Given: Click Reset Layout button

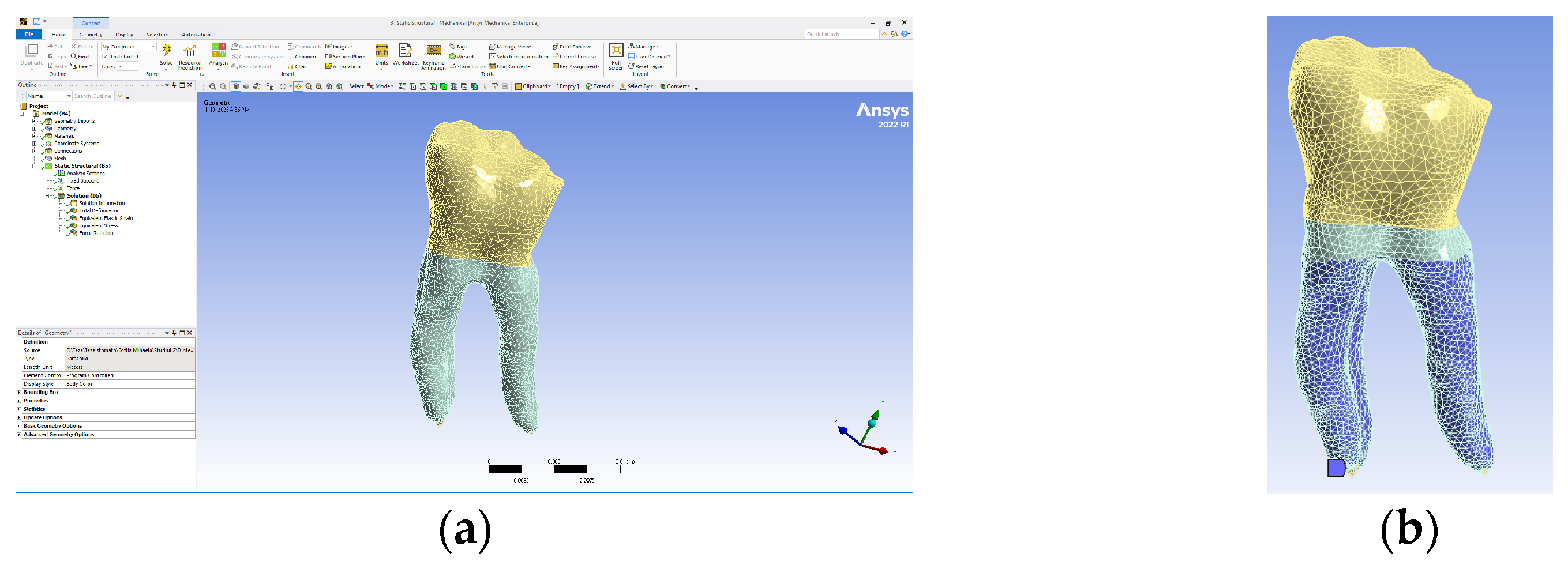Looking at the screenshot, I should click(x=647, y=66).
